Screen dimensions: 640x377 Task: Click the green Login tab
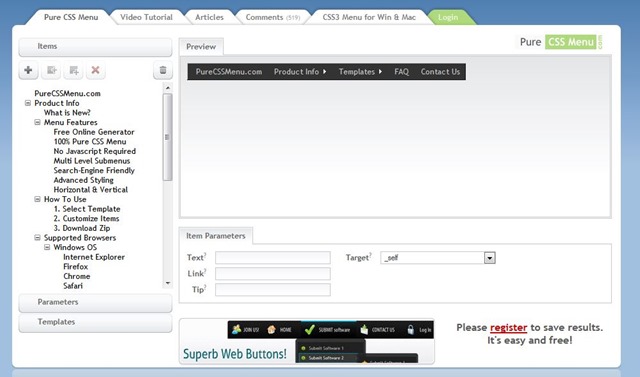pos(448,17)
